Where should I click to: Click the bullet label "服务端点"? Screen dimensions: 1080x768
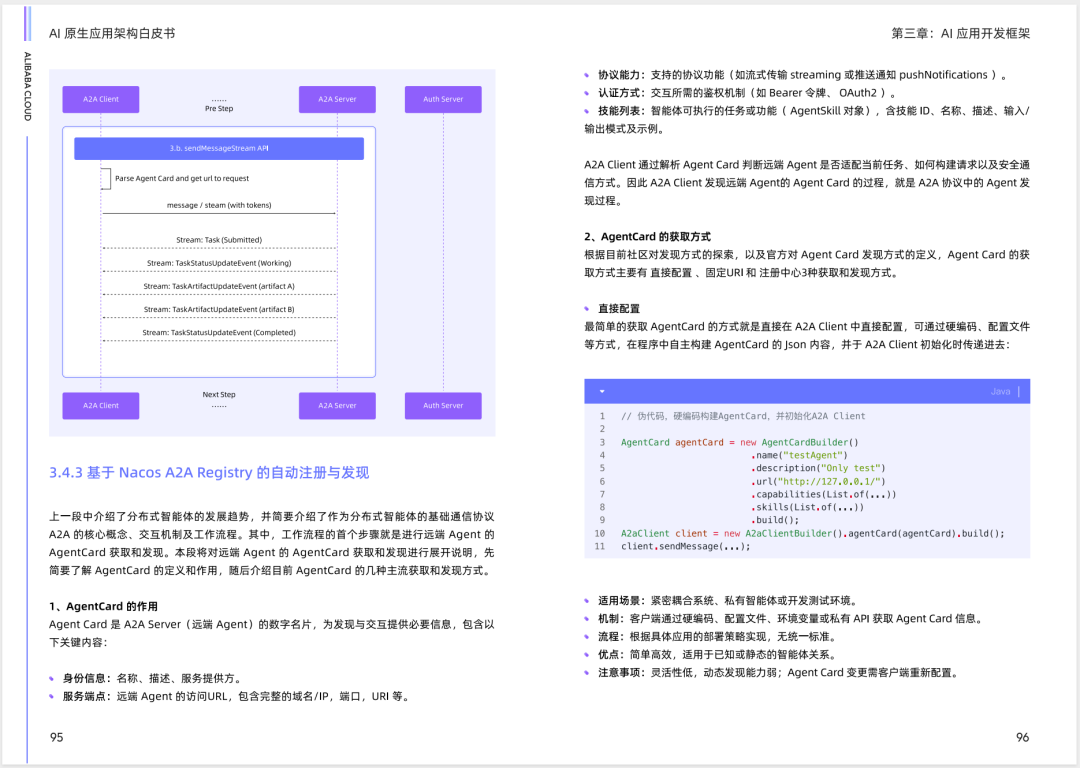tap(83, 696)
